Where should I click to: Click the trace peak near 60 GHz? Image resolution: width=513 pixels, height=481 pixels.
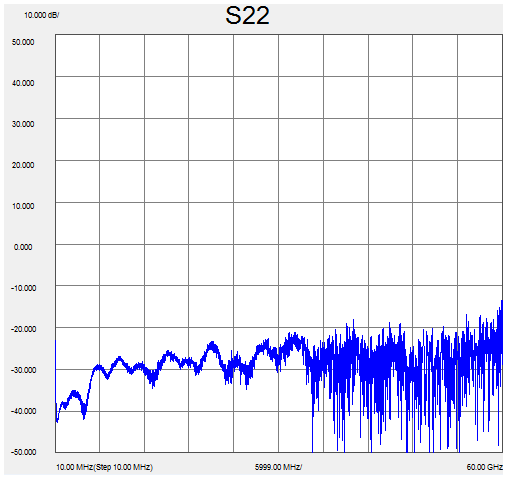tap(501, 303)
